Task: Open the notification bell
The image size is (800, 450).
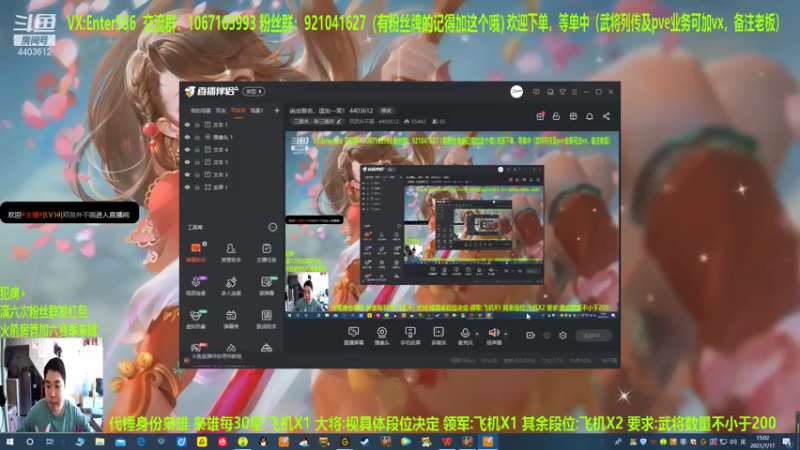Action: [589, 116]
